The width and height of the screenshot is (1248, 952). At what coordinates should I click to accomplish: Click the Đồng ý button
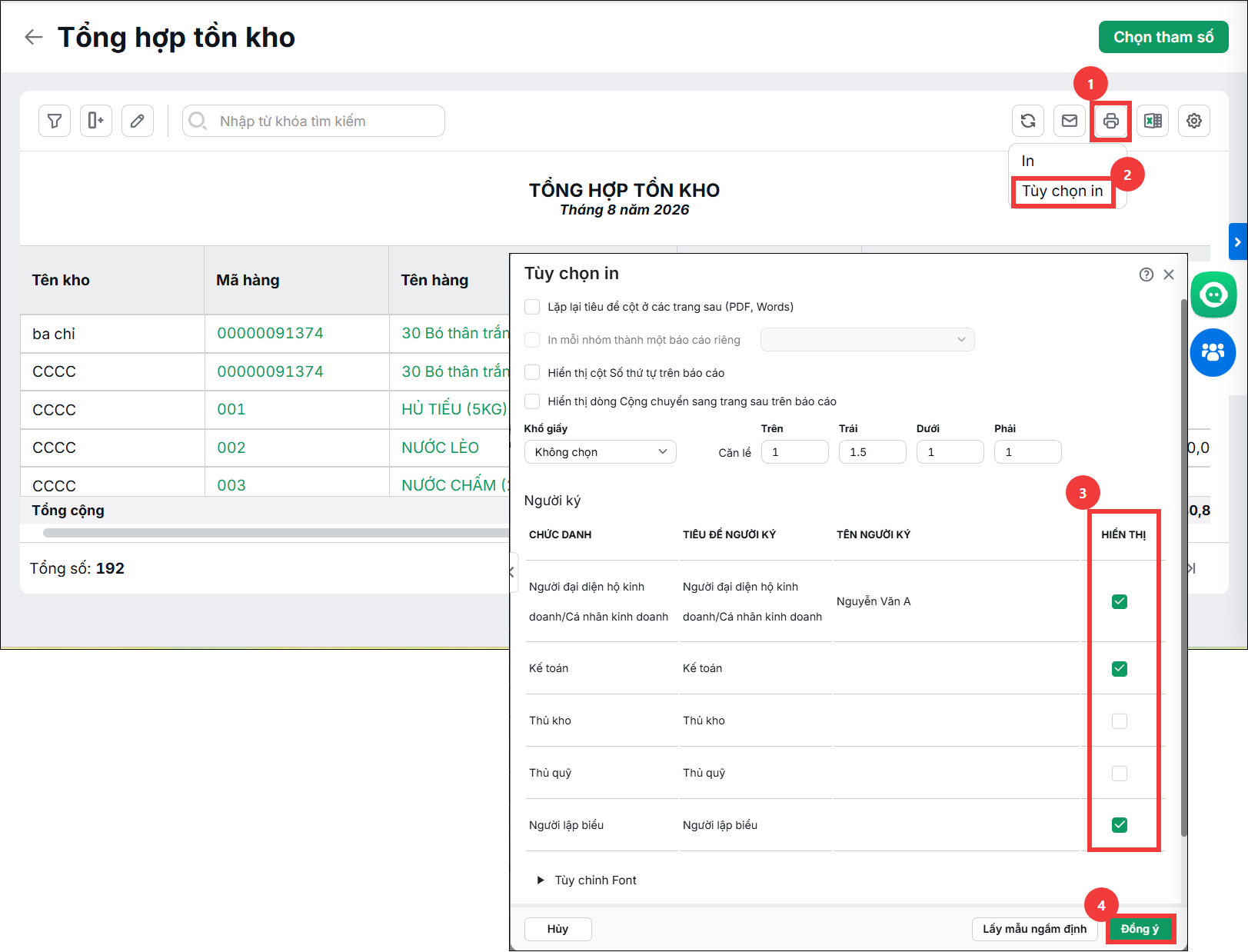click(1140, 929)
